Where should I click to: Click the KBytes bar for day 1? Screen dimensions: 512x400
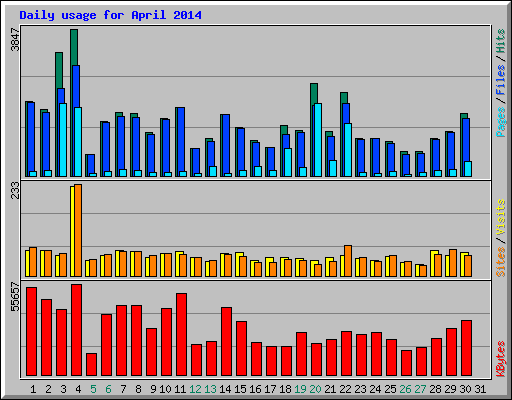tap(31, 331)
